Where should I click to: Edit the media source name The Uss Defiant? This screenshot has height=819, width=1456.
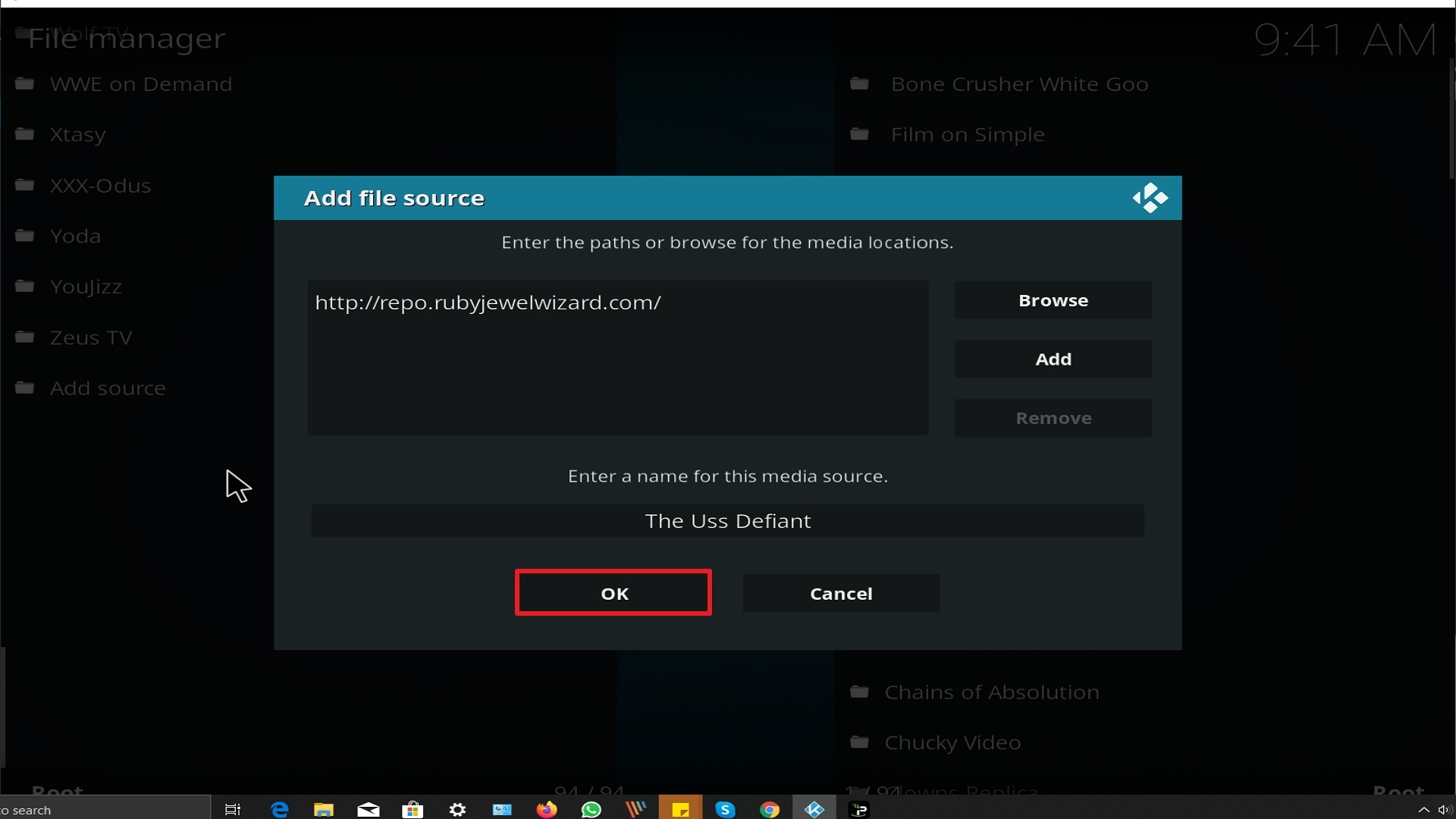pos(728,521)
